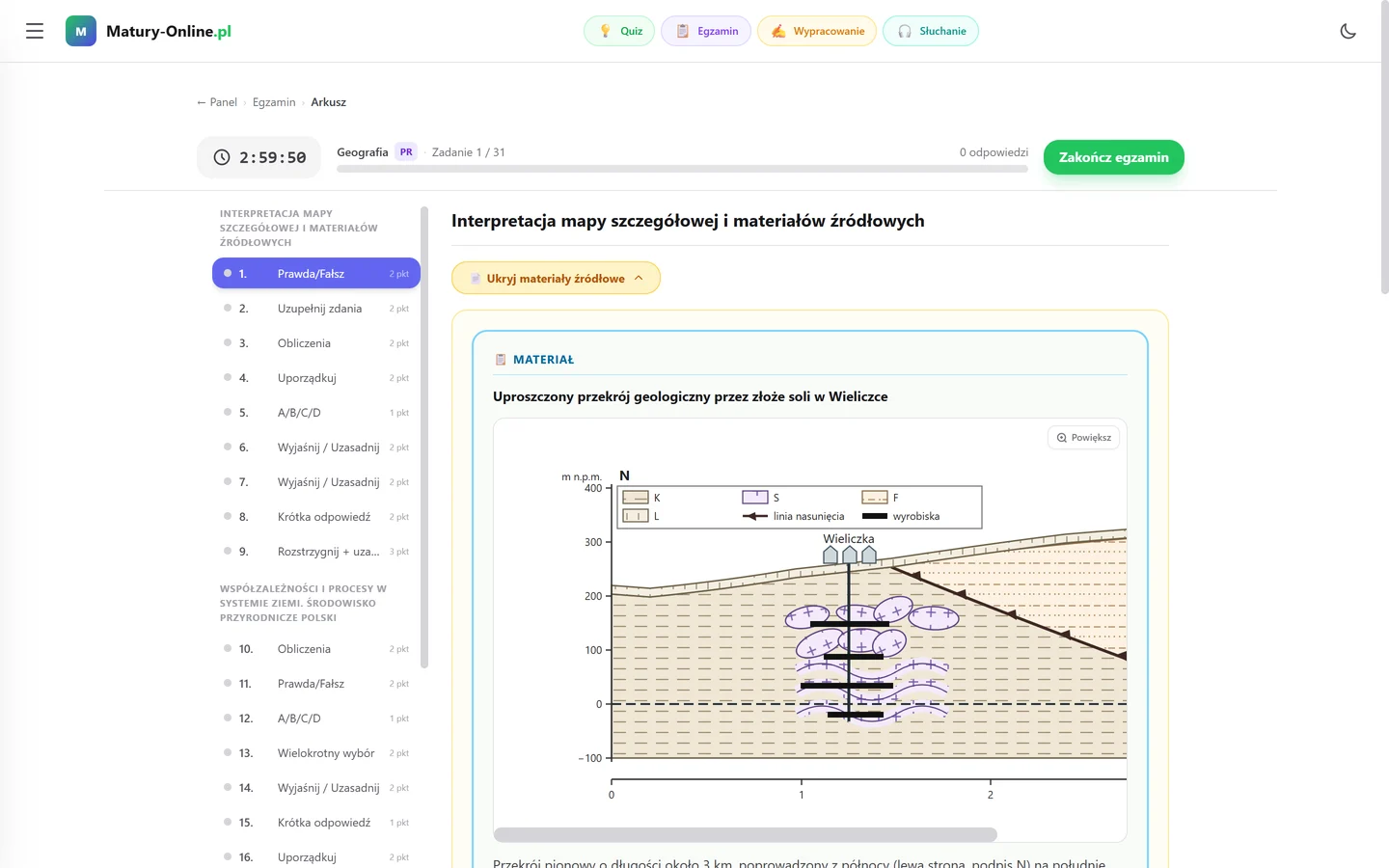Open the Słuchanie headphones mode
This screenshot has height=868, width=1389.
point(931,31)
